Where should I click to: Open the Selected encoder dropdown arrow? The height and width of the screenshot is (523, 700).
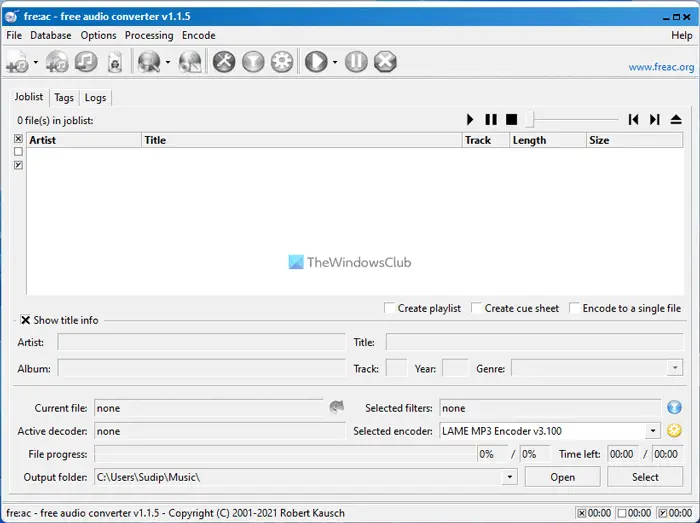pos(653,431)
